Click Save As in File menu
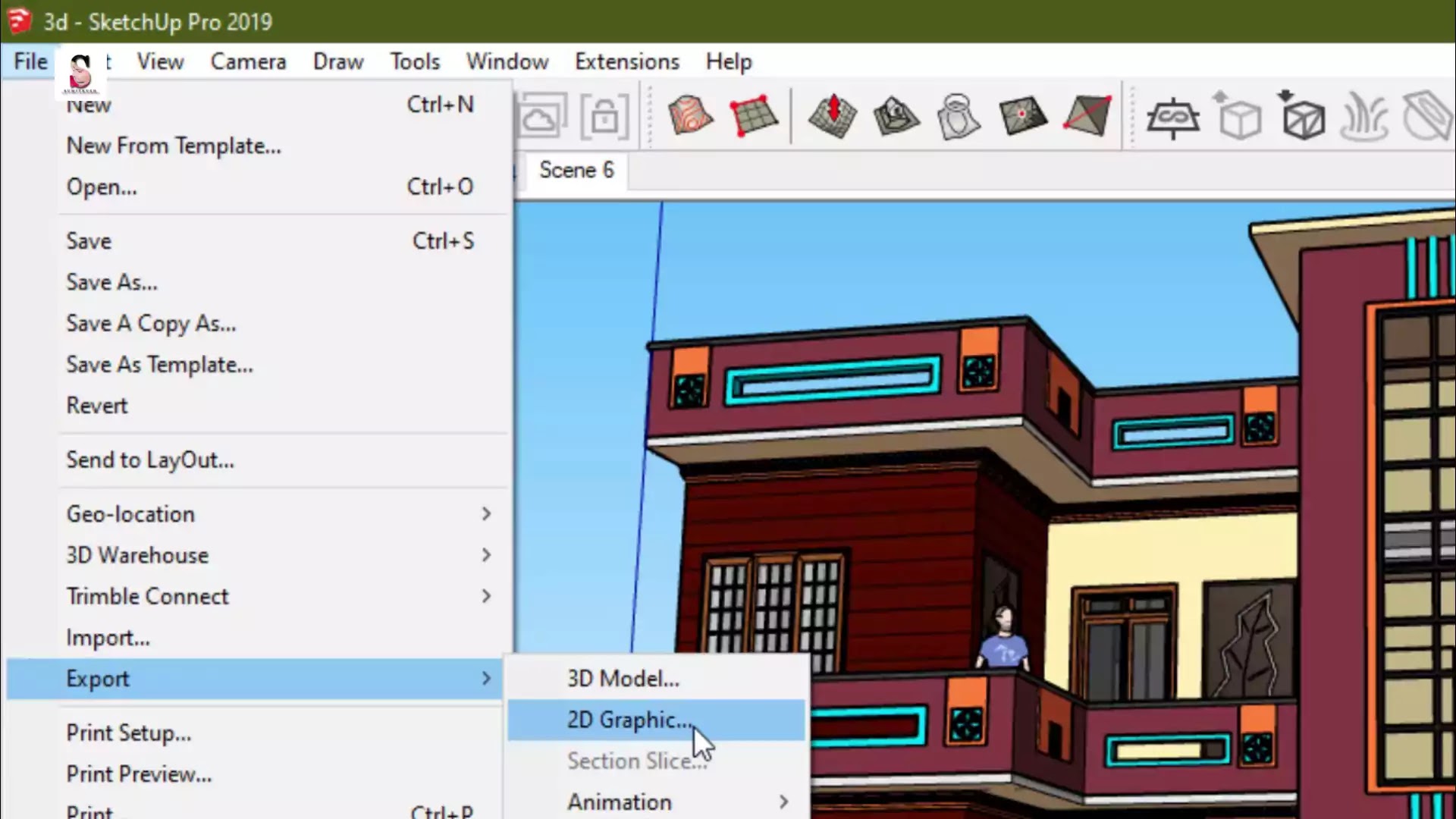Viewport: 1456px width, 819px height. pos(112,282)
